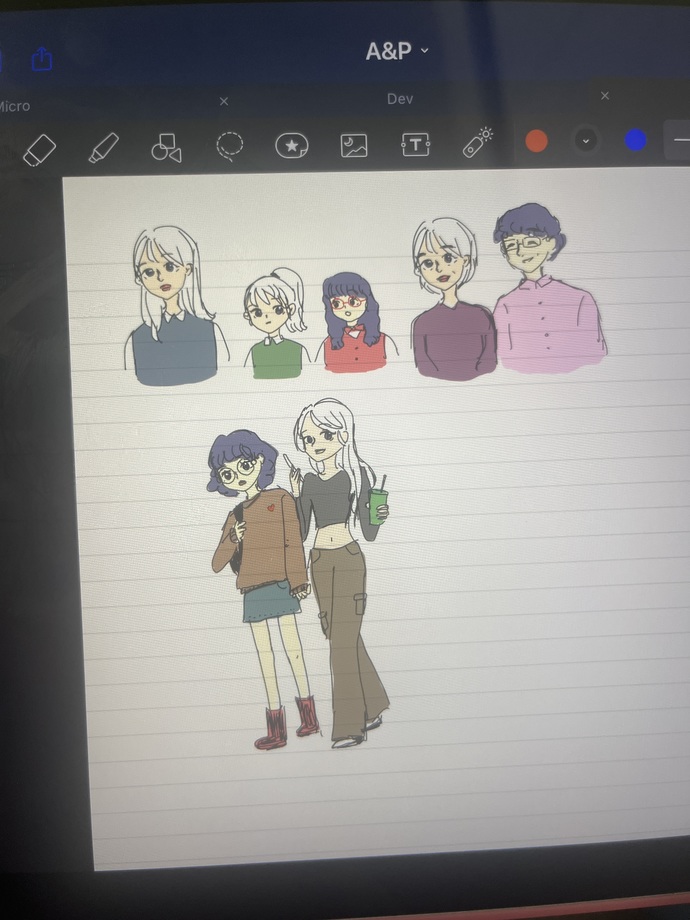690x920 pixels.
Task: Select the dark color swatch with chevron
Action: click(586, 141)
